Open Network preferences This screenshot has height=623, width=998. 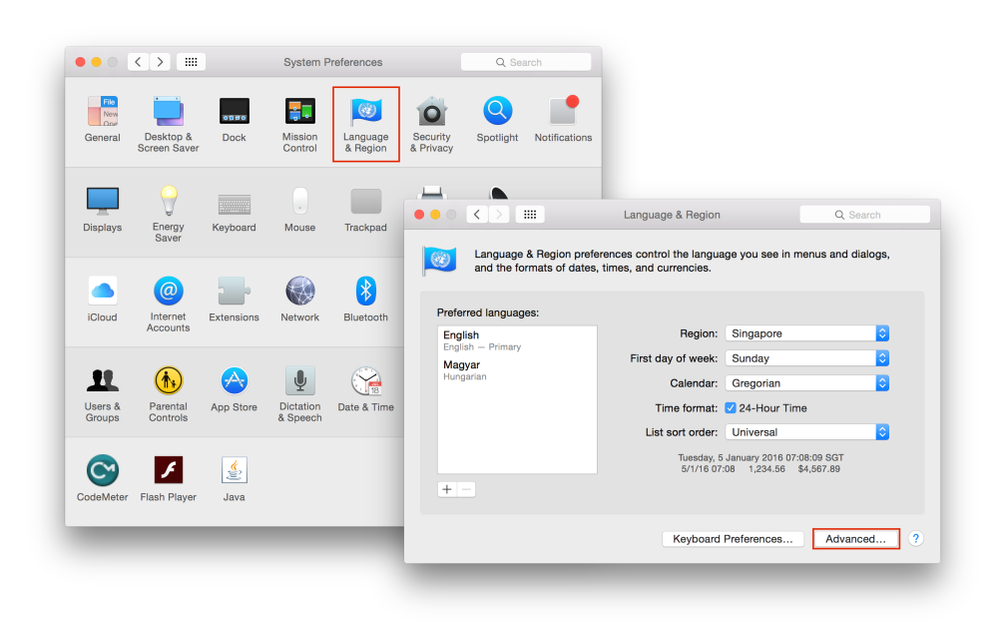click(x=300, y=299)
